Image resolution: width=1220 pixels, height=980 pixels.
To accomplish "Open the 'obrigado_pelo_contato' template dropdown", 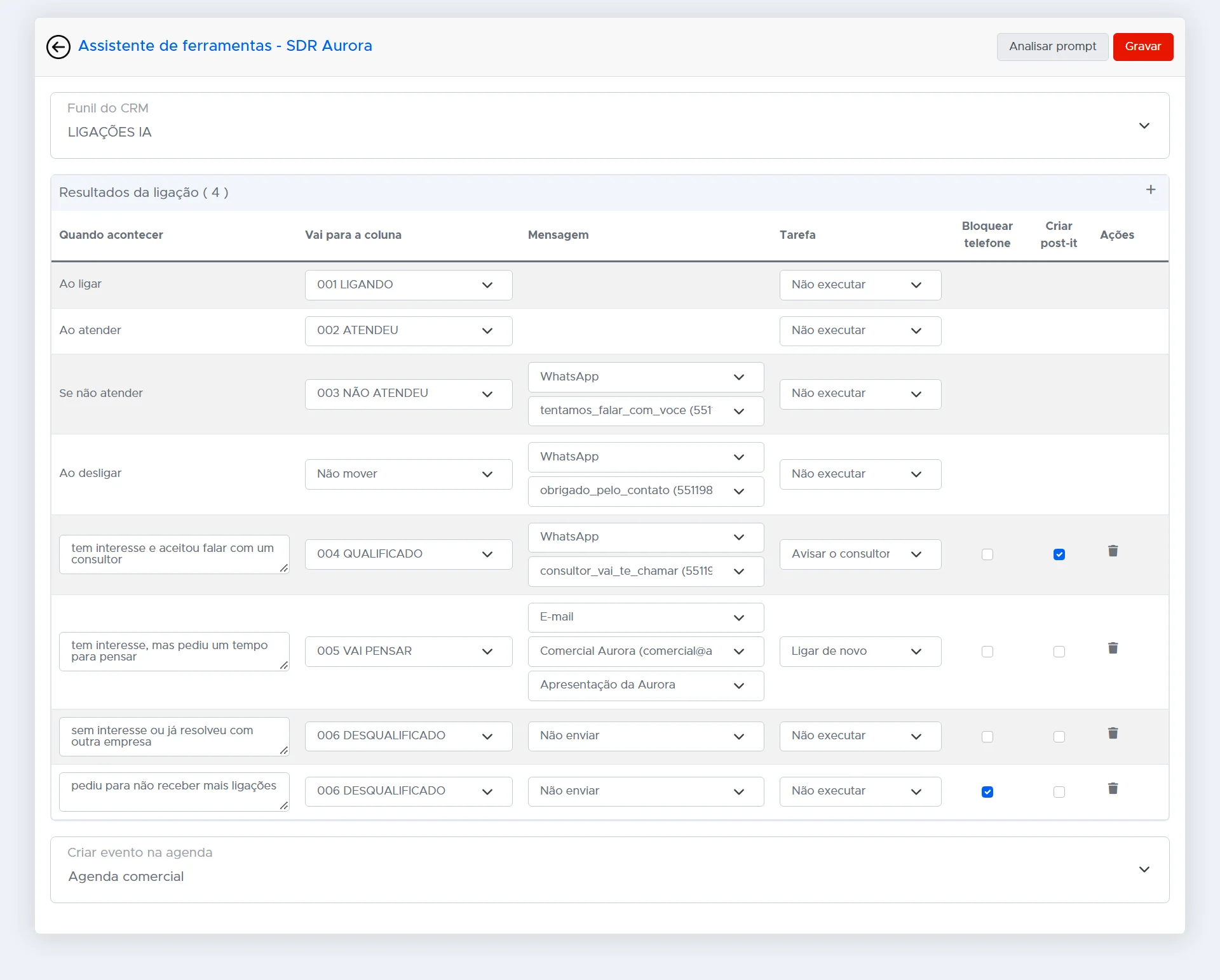I will 646,491.
